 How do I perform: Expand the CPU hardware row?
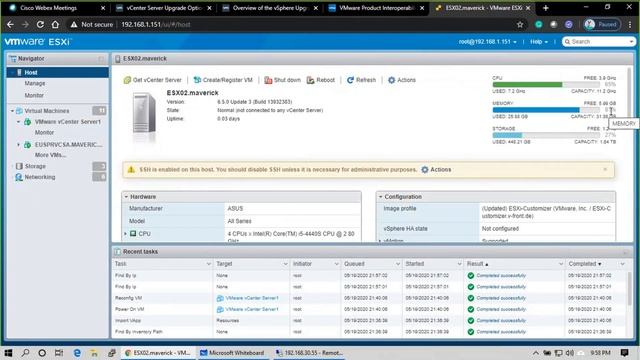tap(125, 234)
